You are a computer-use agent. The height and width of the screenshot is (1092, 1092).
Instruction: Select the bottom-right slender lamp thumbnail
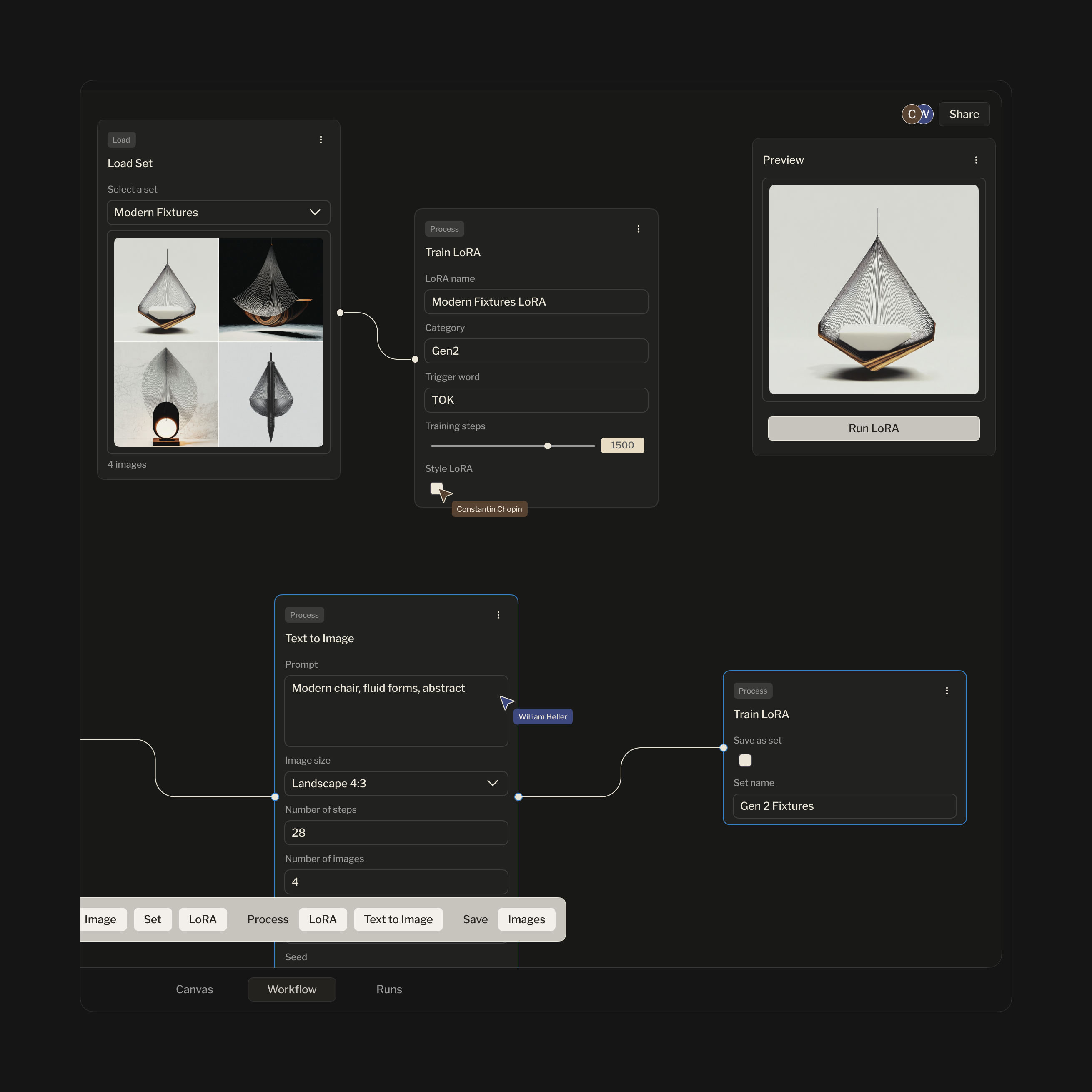(271, 395)
